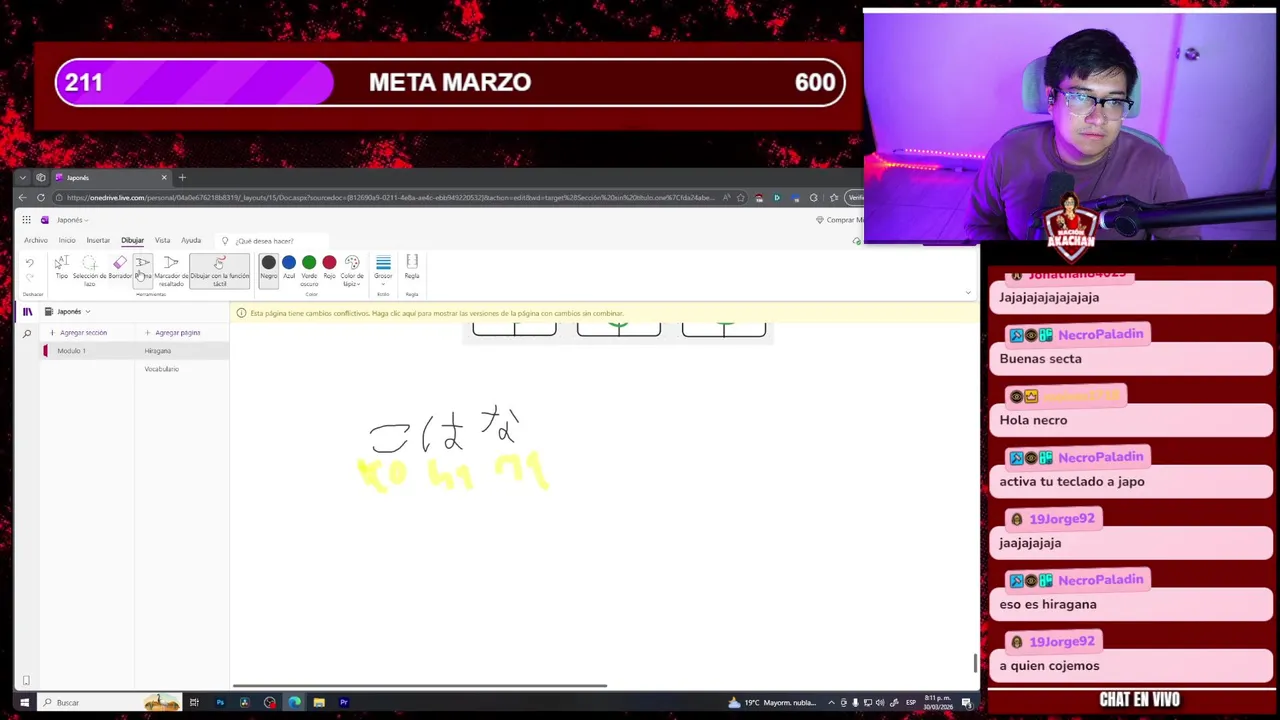Close the Japonés browser tab

click(x=164, y=178)
